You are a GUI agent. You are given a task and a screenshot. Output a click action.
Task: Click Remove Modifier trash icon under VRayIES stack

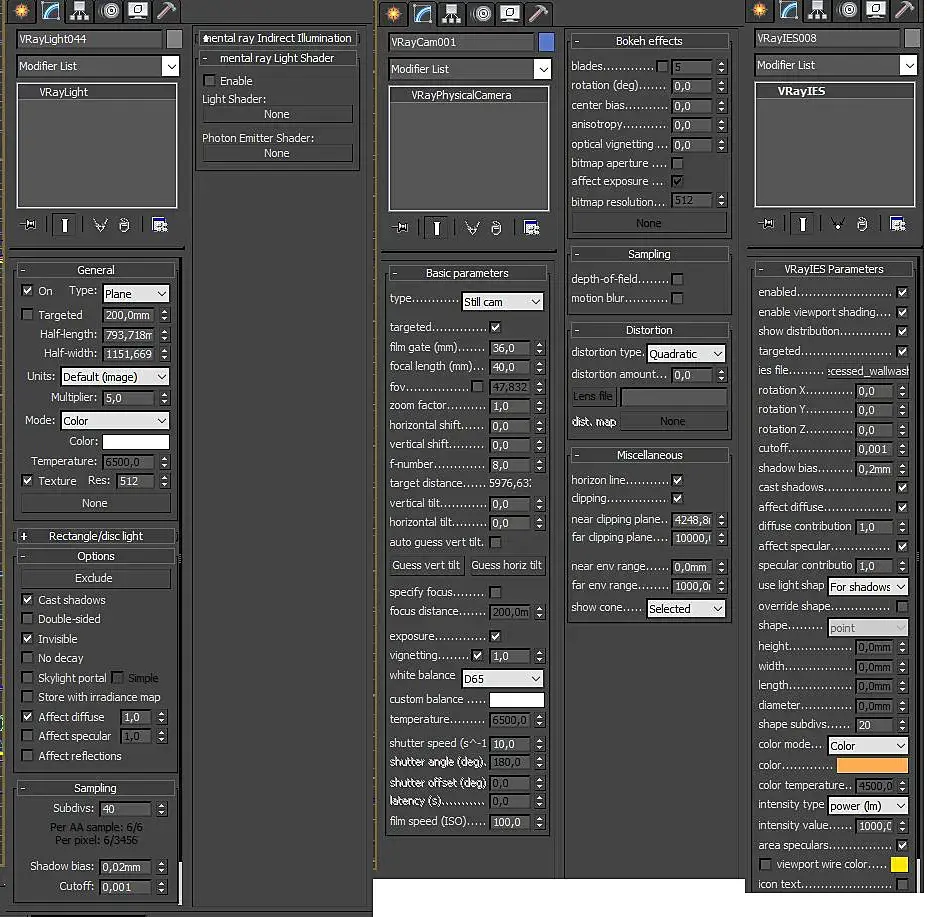863,224
